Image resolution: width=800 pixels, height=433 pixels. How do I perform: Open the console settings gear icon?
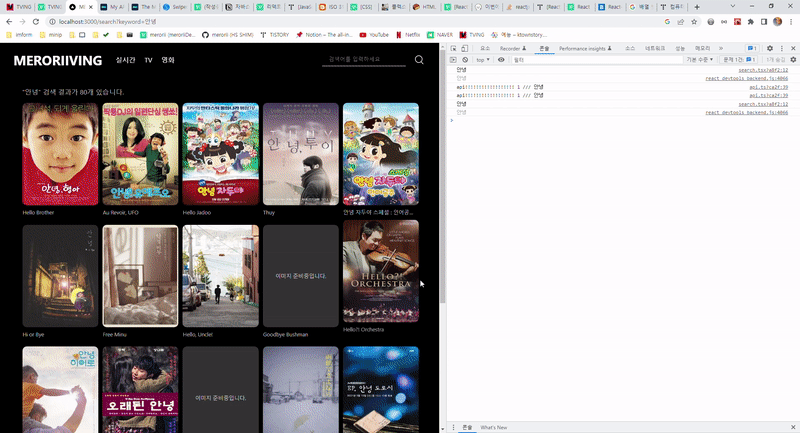[x=793, y=60]
